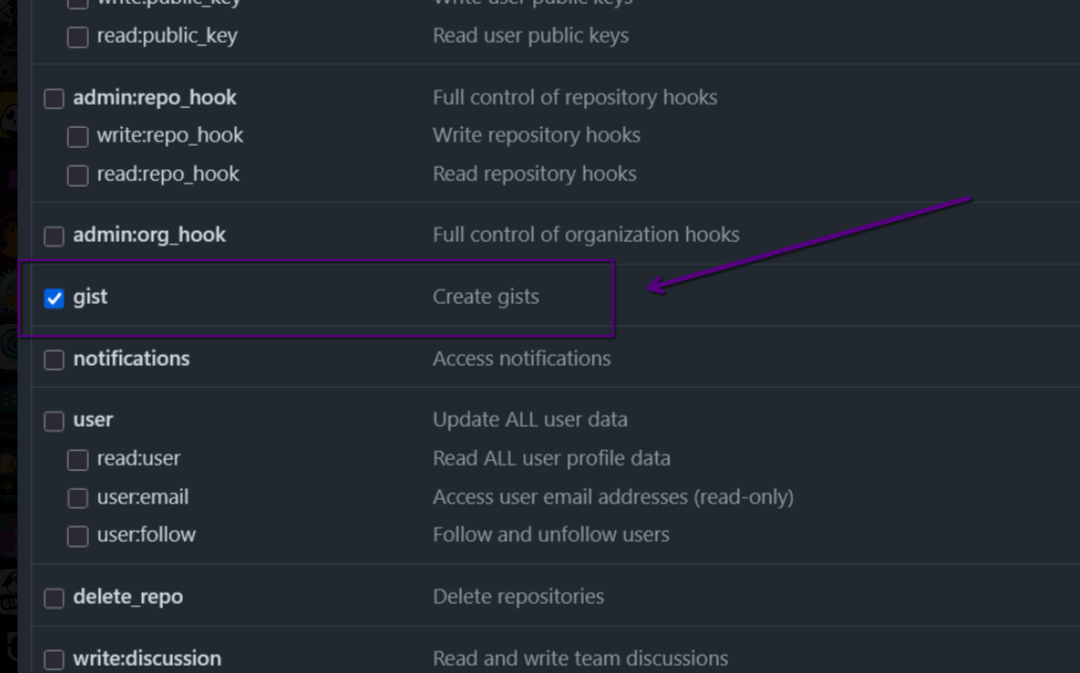1080x673 pixels.
Task: Tick the read:user checkbox
Action: [x=77, y=459]
